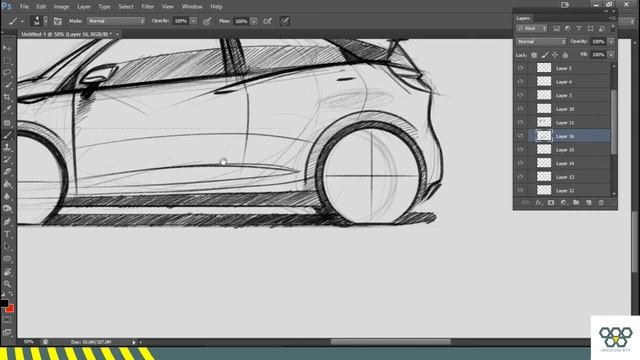Select the Paint Bucket tool
Screen dimensions: 640x360
pos(7,184)
